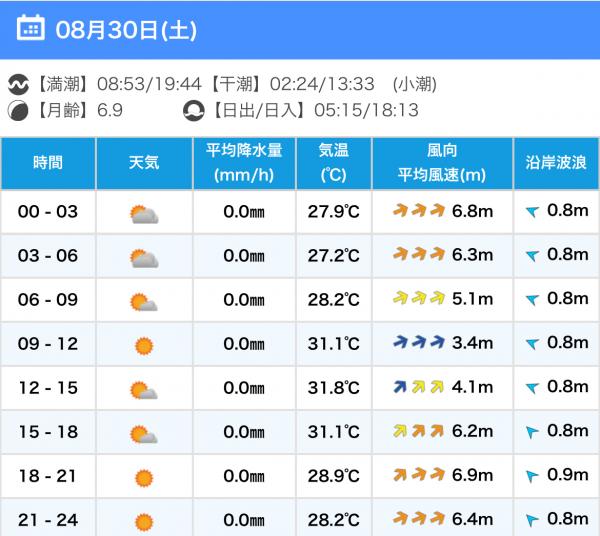The image size is (600, 536).
Task: Click the 15 - 18 time slot cell
Action: pyautogui.click(x=48, y=432)
